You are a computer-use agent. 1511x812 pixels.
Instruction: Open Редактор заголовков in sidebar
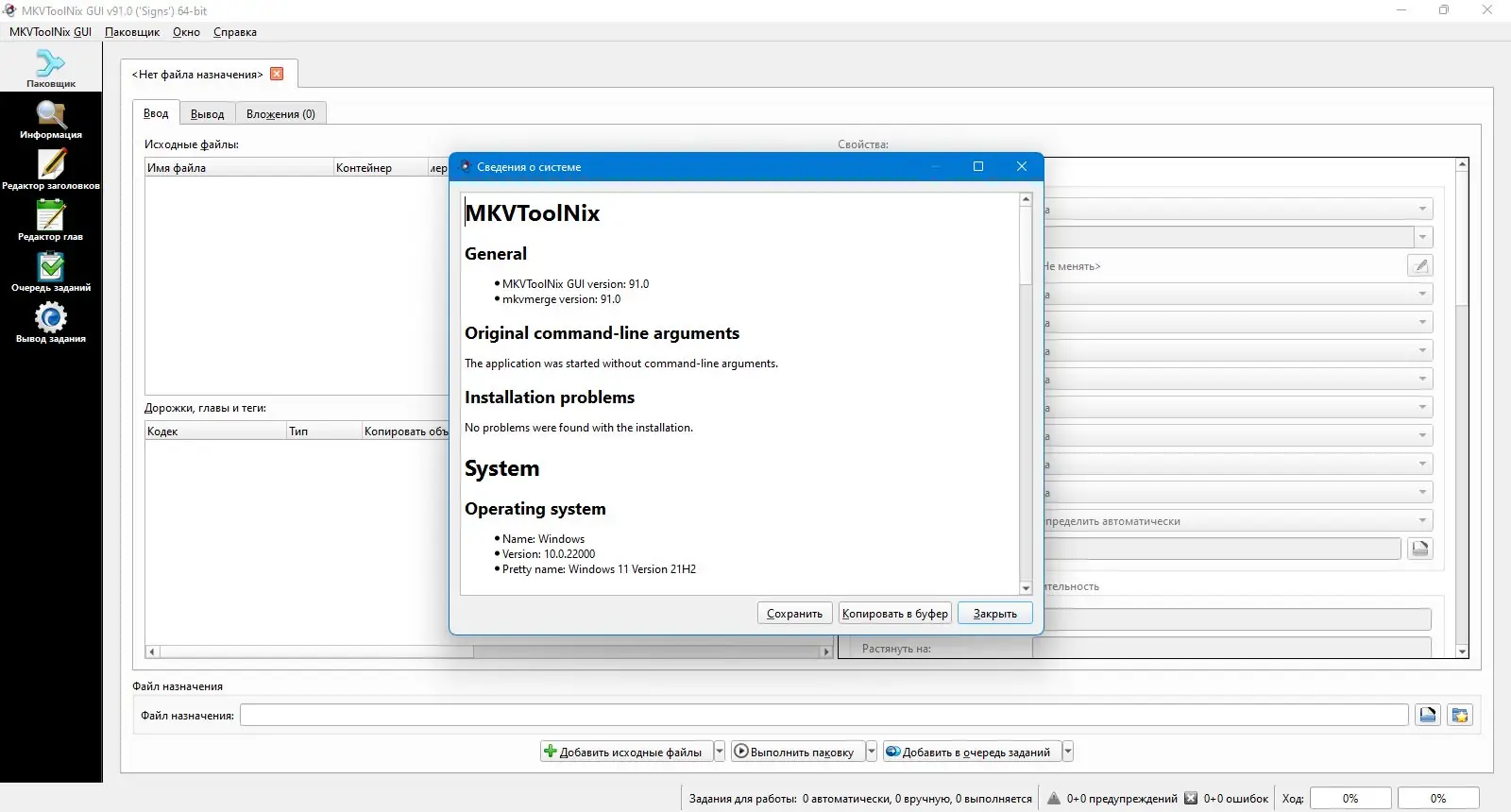(x=50, y=170)
